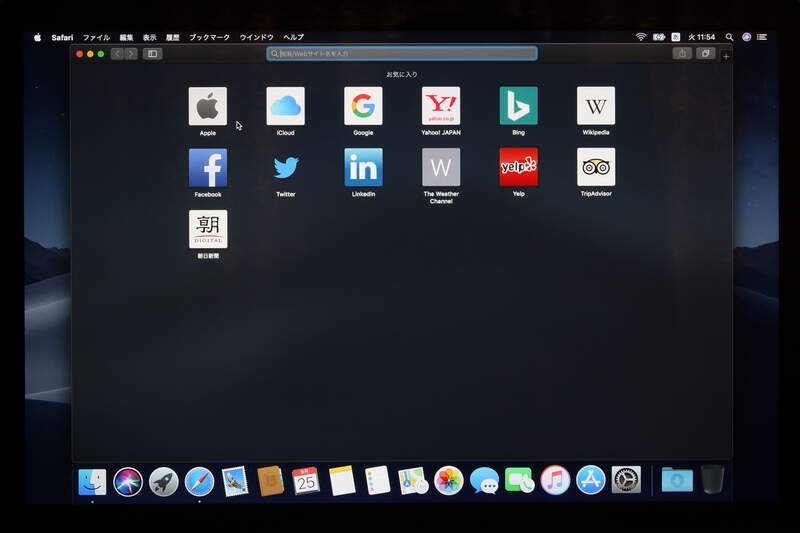Open Launchpad from the Dock

[163, 481]
